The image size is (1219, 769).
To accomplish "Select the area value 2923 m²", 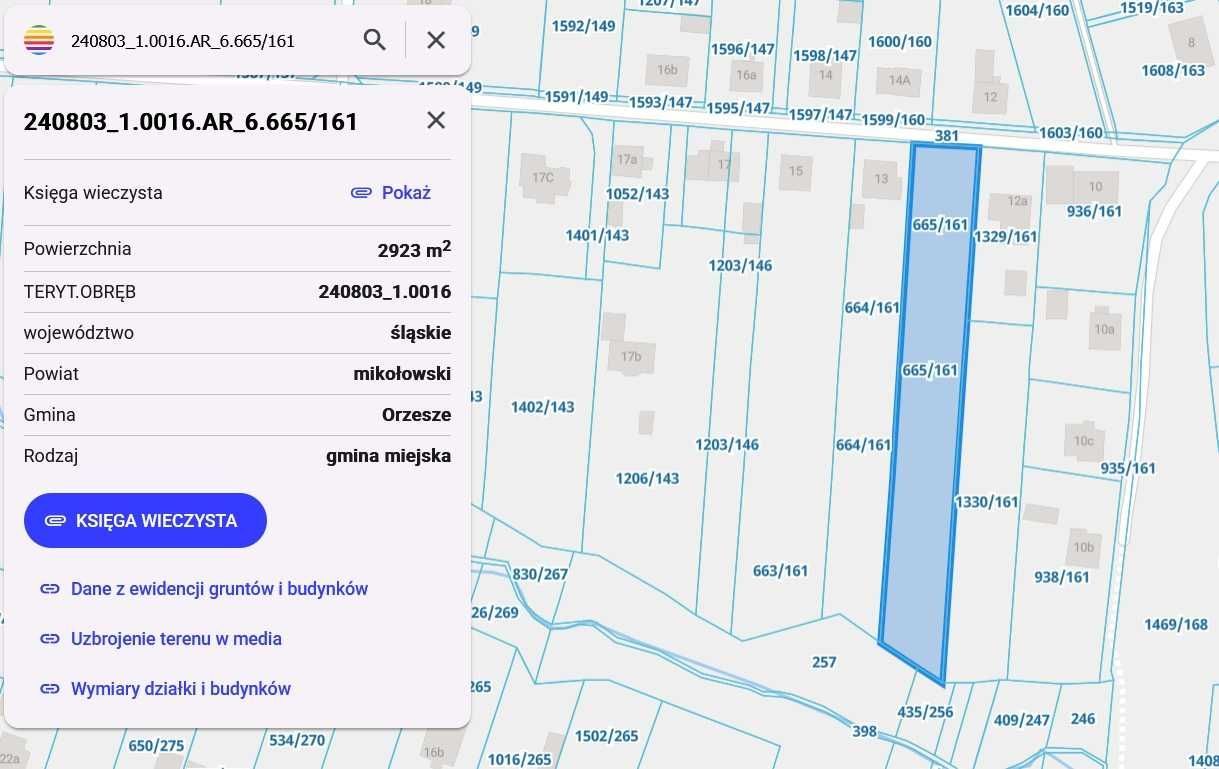I will point(414,249).
